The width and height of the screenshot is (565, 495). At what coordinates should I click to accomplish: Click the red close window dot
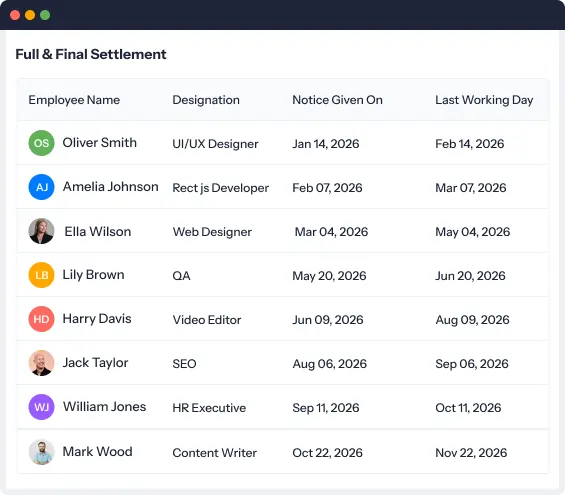[x=15, y=15]
